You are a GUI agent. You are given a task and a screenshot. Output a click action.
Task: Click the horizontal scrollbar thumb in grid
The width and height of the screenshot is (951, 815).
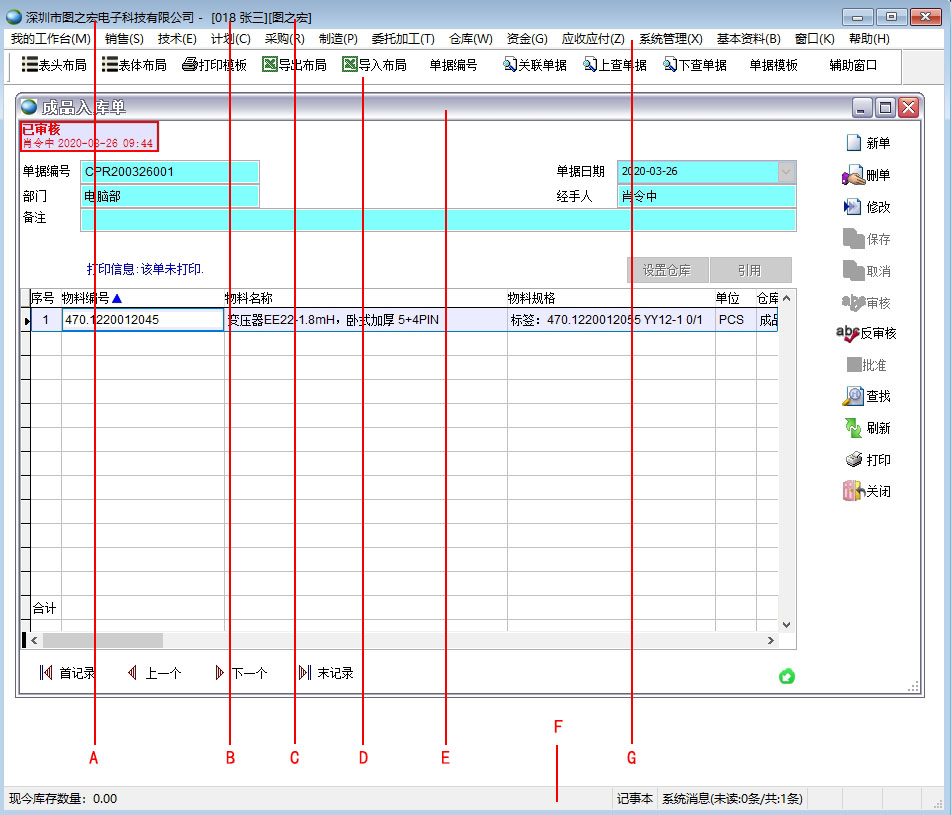(102, 640)
